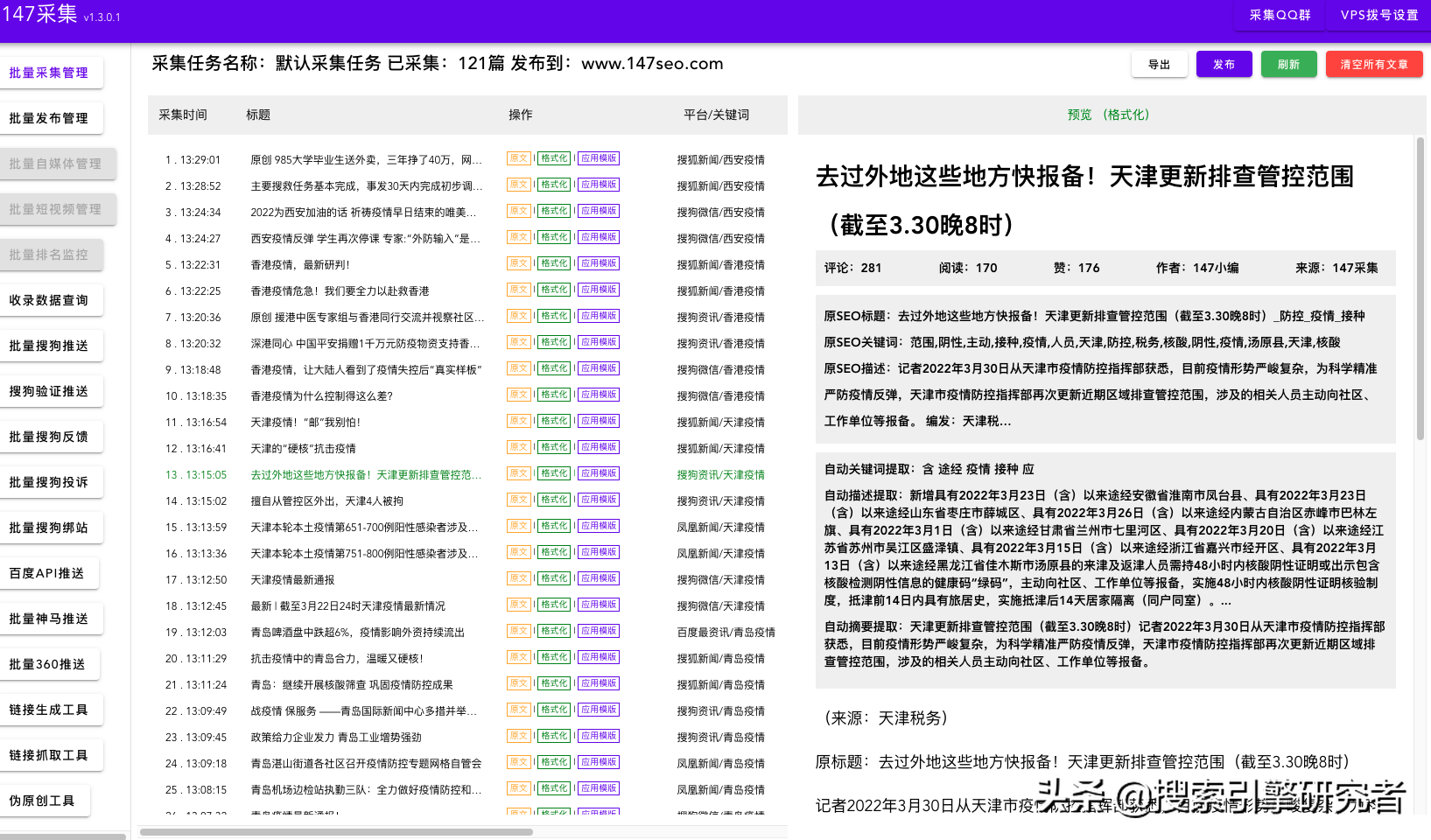Image resolution: width=1431 pixels, height=840 pixels.
Task: Click the purple 发布 button
Action: [1224, 64]
